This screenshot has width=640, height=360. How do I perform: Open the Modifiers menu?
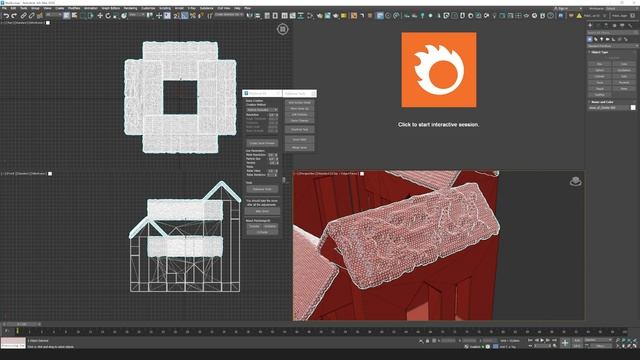pos(74,8)
